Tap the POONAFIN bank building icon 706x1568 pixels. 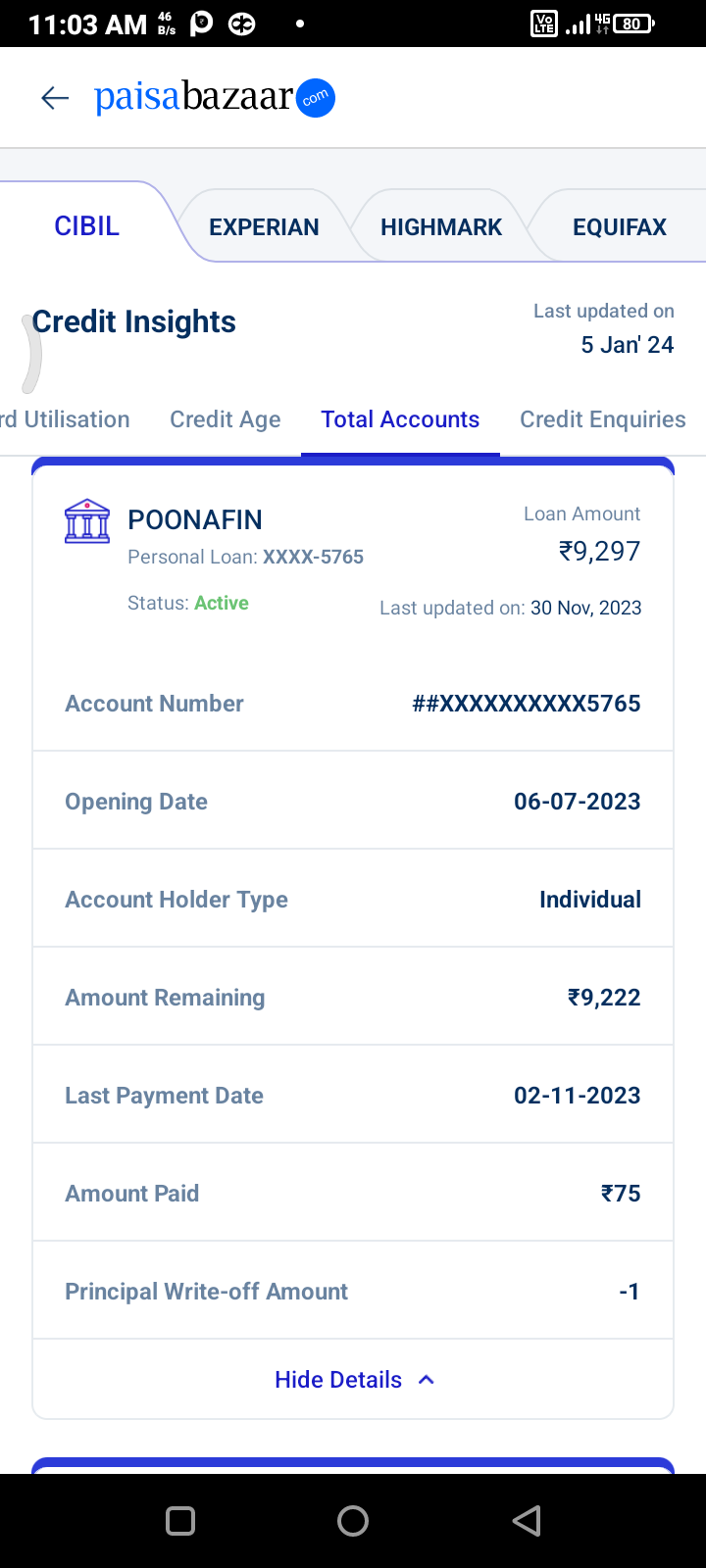[x=87, y=520]
